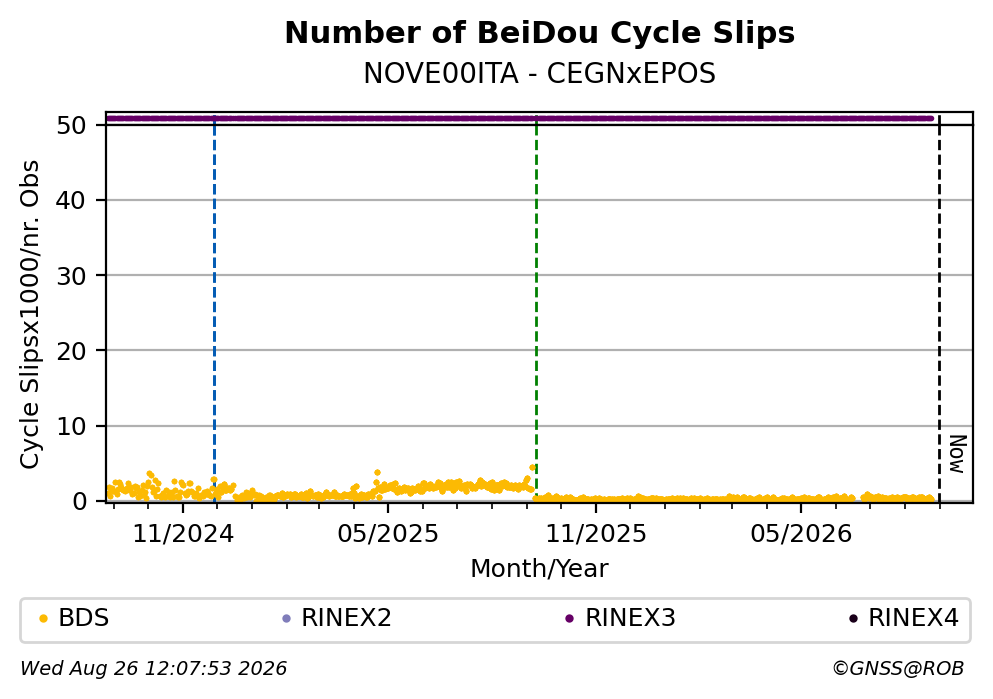Click the black dashed Now line
The image size is (993, 699).
click(x=939, y=310)
